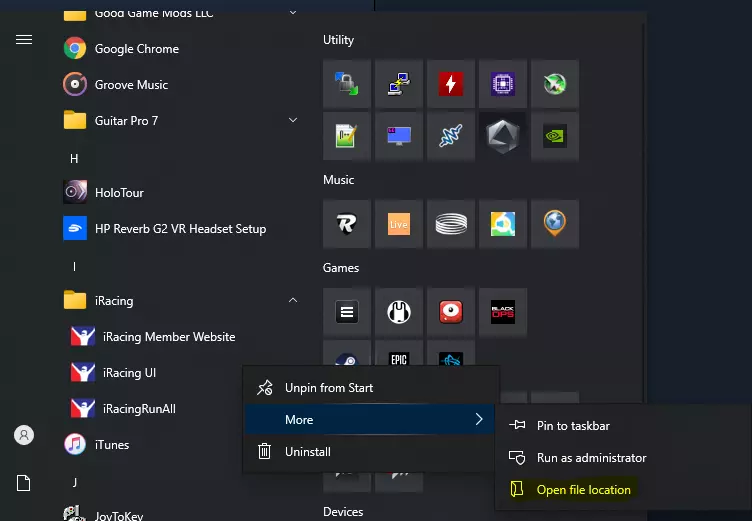
Task: Open the orange Ableton Live tile
Action: [399, 224]
